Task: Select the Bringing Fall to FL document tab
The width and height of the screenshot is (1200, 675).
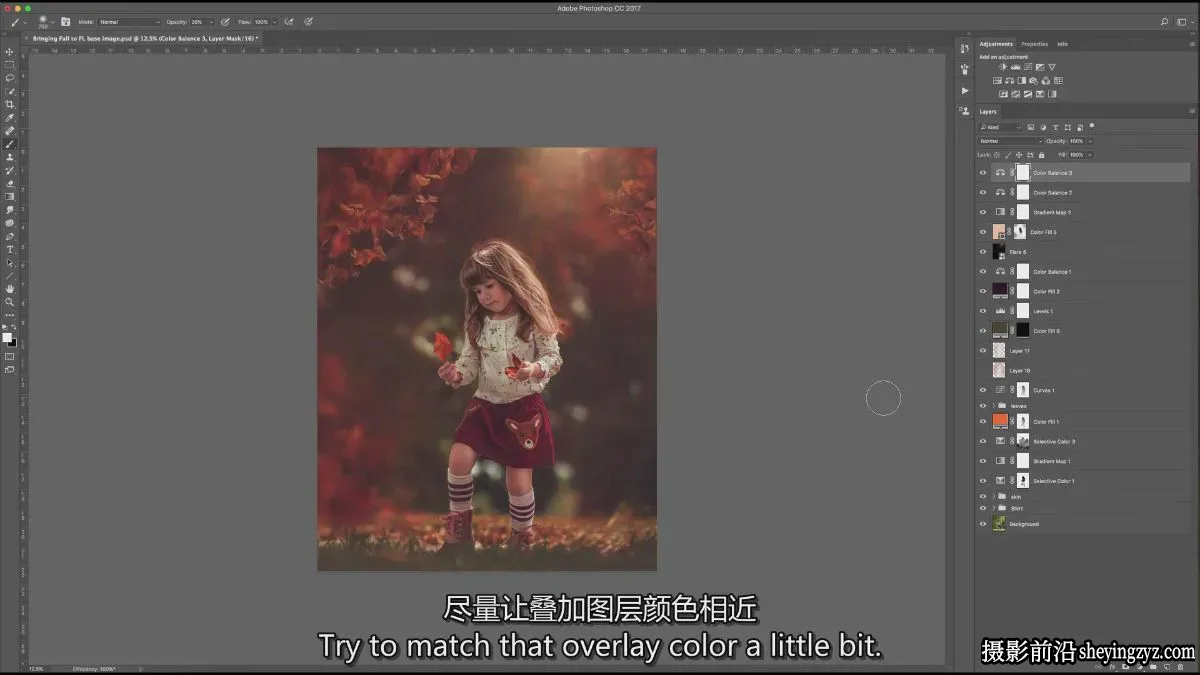Action: pyautogui.click(x=144, y=38)
